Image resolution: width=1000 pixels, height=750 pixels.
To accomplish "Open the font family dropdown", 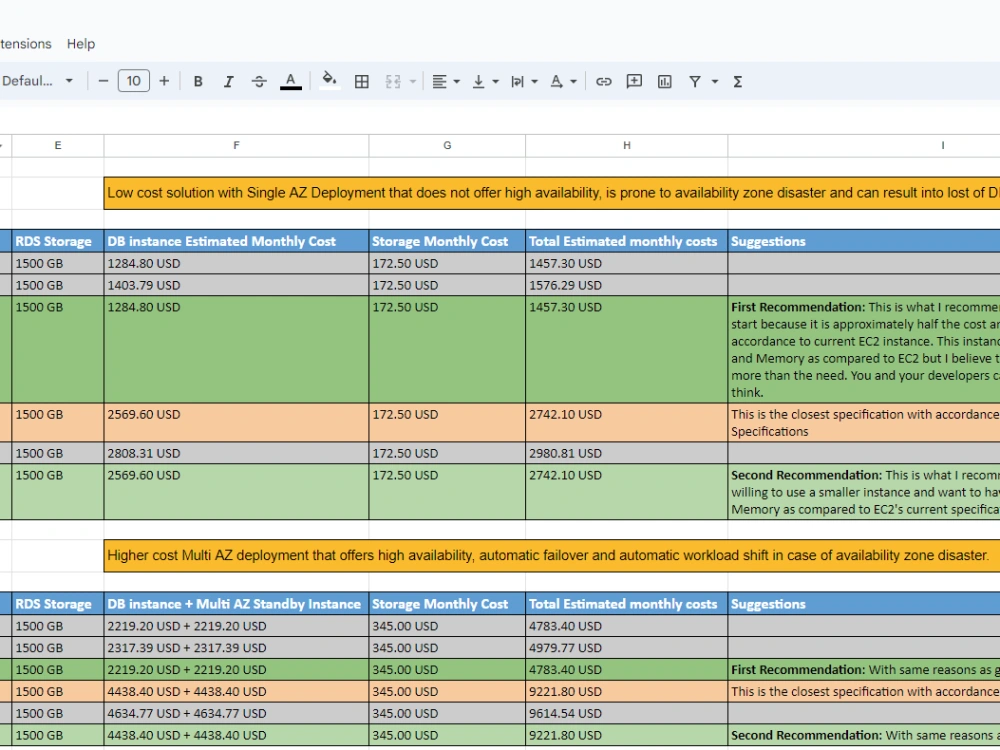I will [38, 81].
